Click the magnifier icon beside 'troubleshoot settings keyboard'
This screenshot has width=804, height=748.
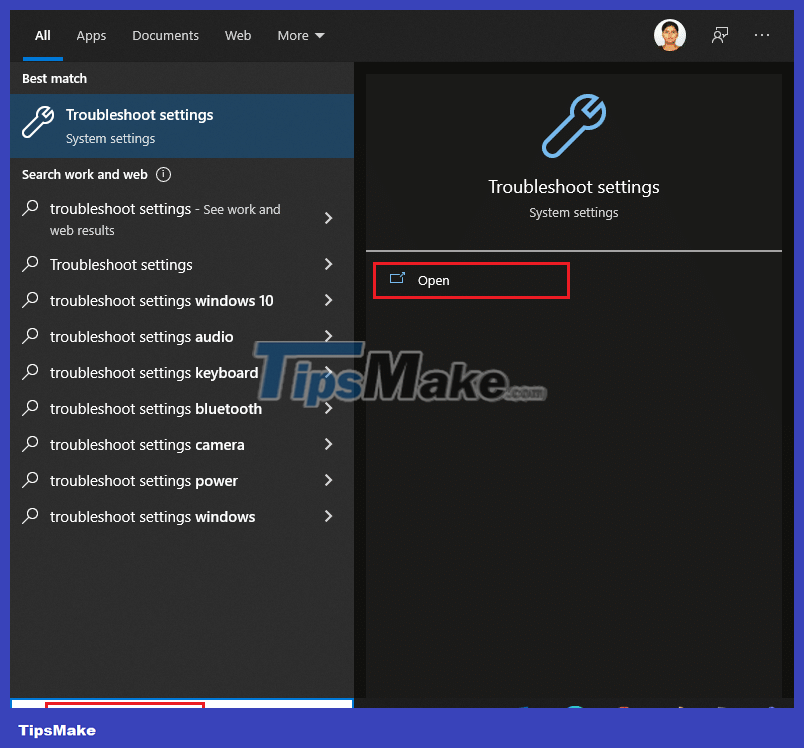click(32, 373)
